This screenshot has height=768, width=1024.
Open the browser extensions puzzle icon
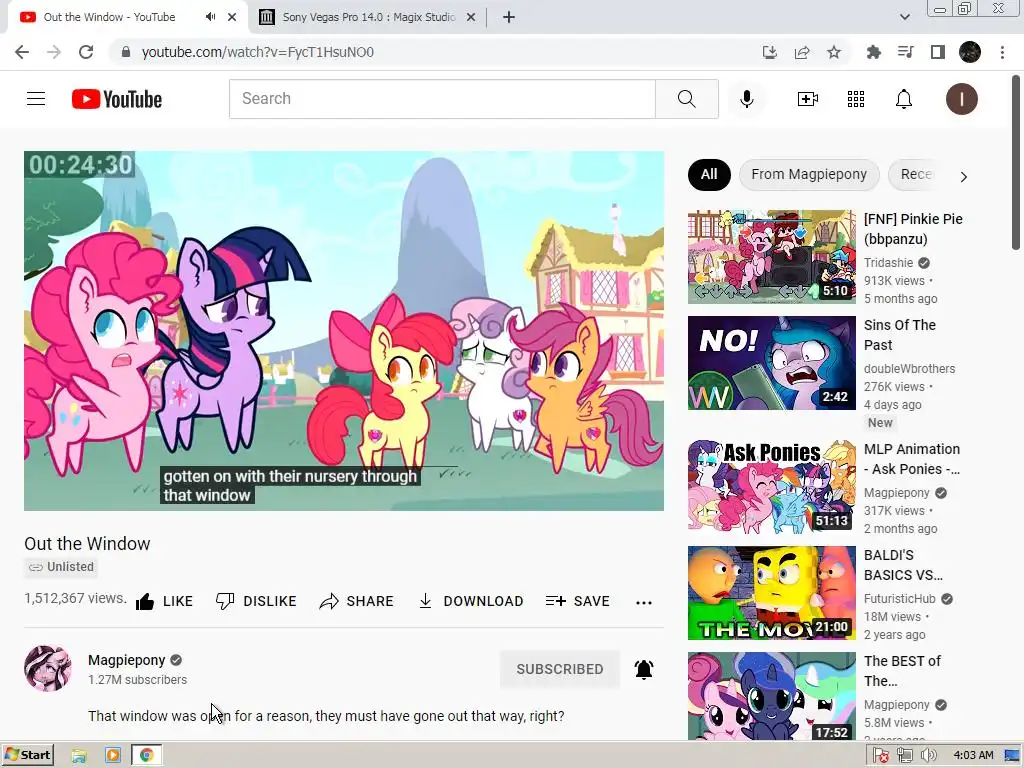[873, 52]
